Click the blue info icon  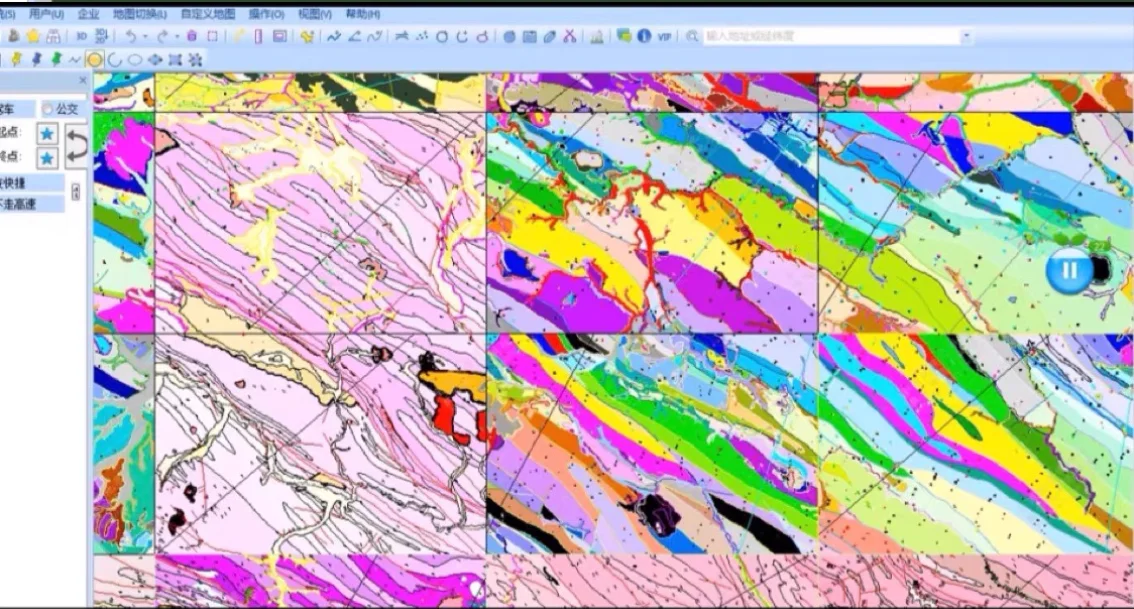pos(644,36)
